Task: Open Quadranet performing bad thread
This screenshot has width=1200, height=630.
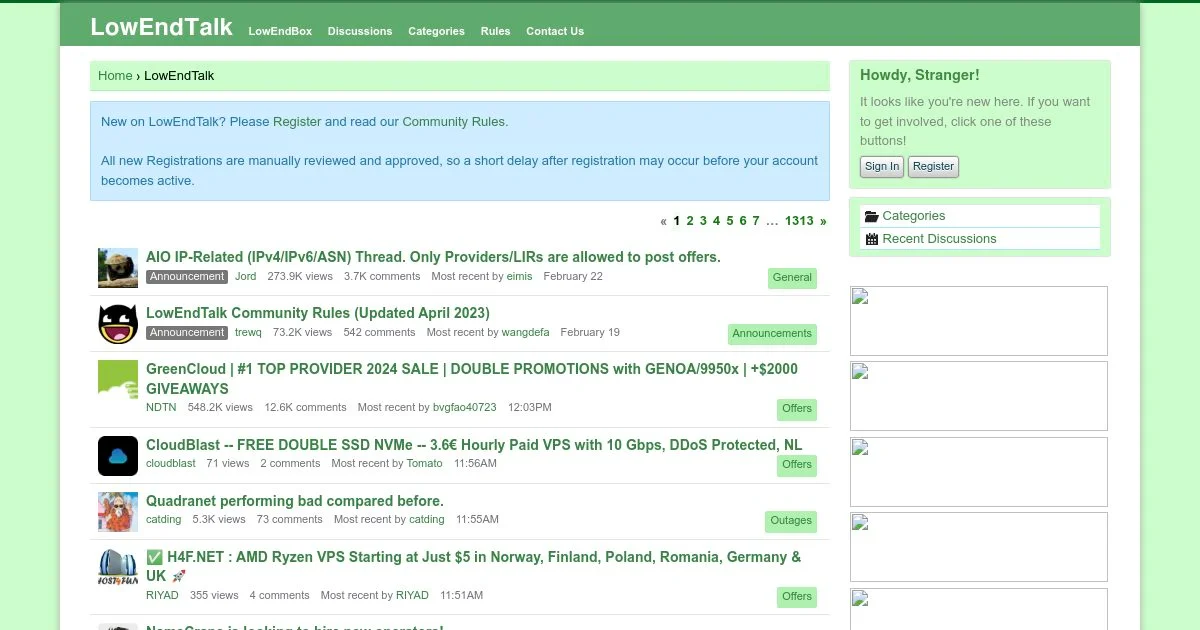Action: click(x=295, y=501)
